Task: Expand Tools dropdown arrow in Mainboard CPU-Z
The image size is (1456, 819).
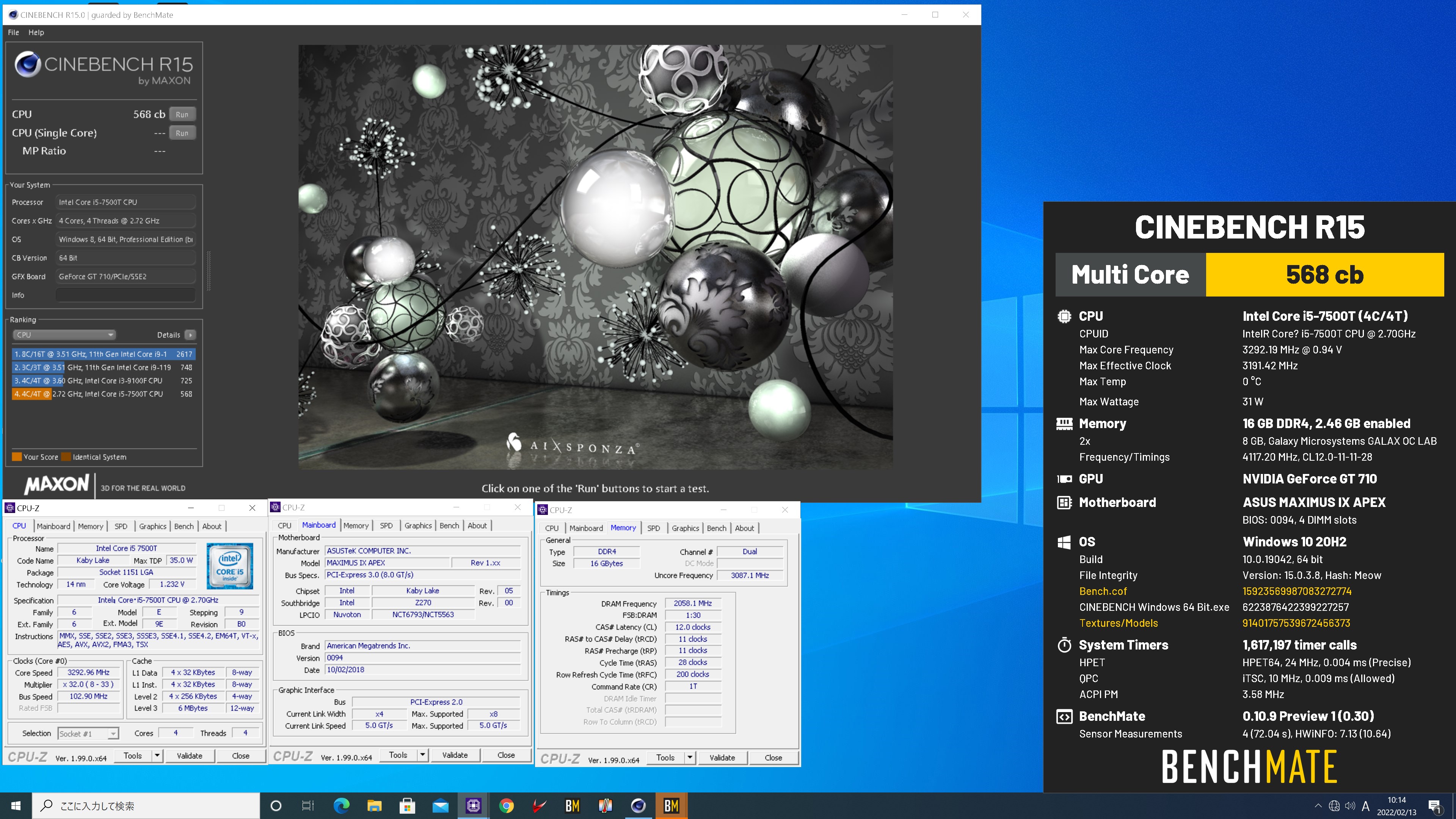Action: (x=422, y=755)
